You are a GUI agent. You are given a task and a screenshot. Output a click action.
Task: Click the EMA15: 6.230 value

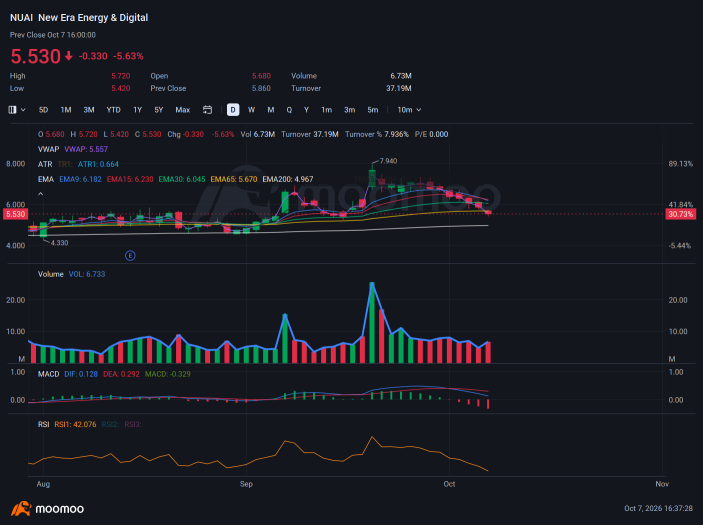(130, 179)
